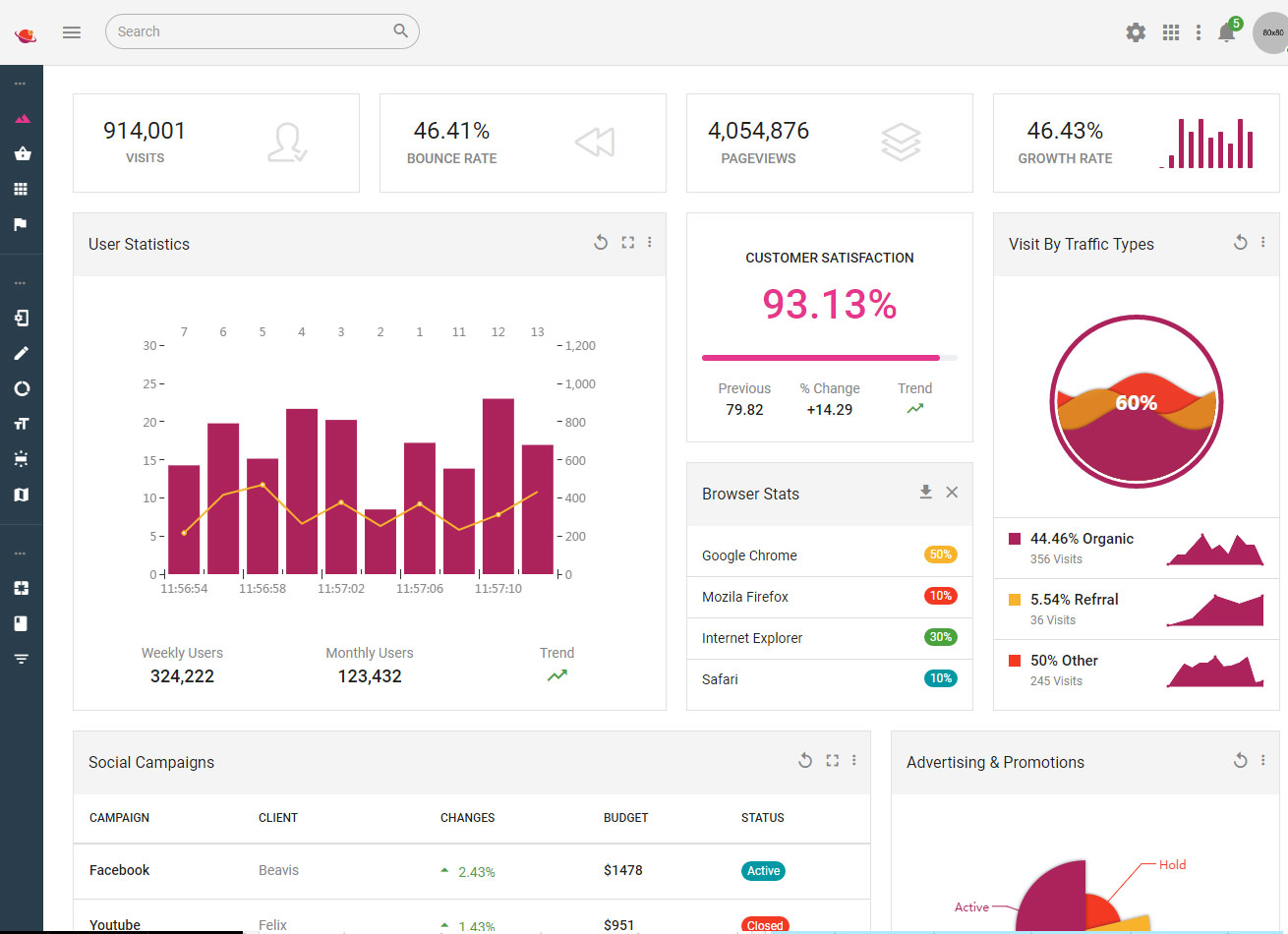Screen dimensions: 1288x934
Task: Open the notifications bell with badge 5
Action: pyautogui.click(x=1226, y=32)
